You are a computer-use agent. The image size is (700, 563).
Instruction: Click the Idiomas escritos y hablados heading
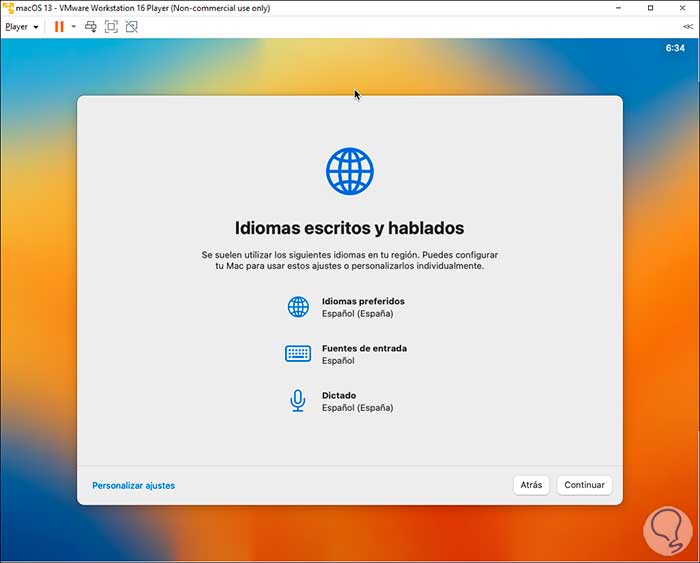tap(350, 228)
